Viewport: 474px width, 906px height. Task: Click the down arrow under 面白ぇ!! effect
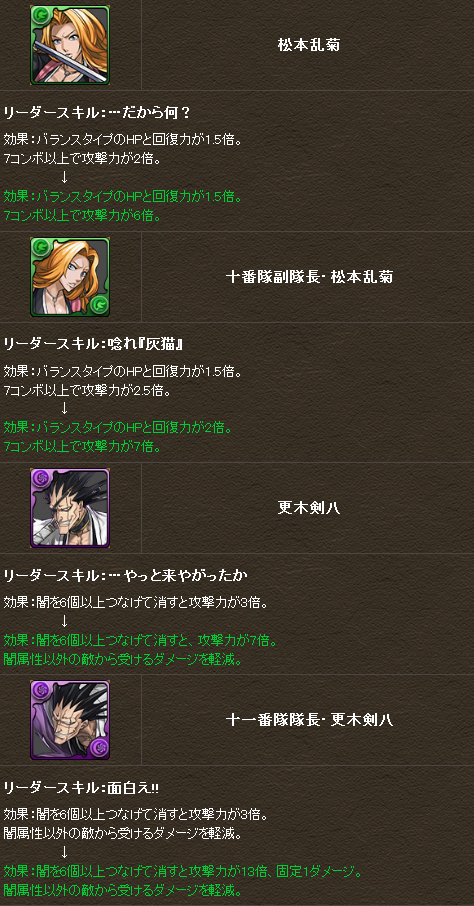point(64,852)
